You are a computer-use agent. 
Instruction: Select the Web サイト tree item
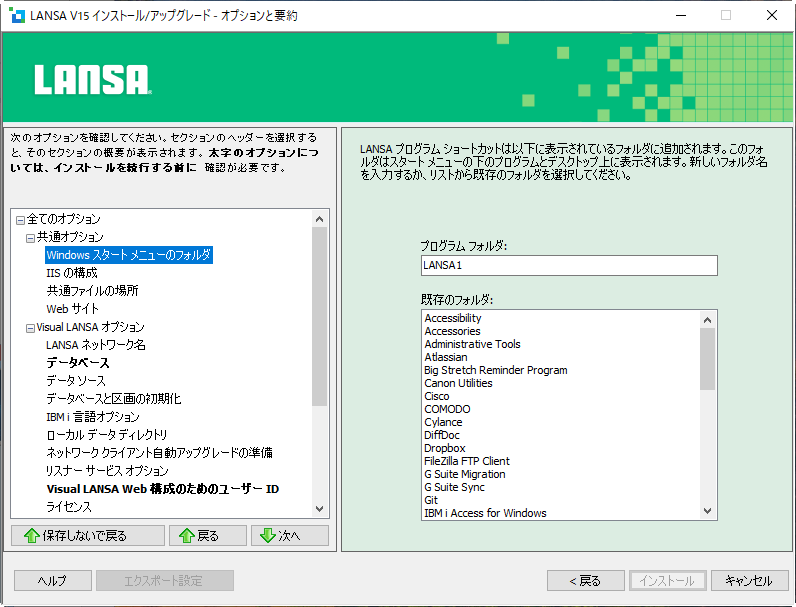click(73, 309)
